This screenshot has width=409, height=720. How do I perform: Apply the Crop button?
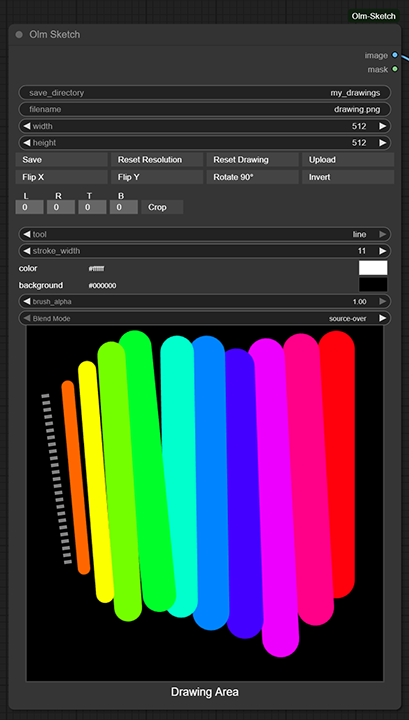coord(162,207)
